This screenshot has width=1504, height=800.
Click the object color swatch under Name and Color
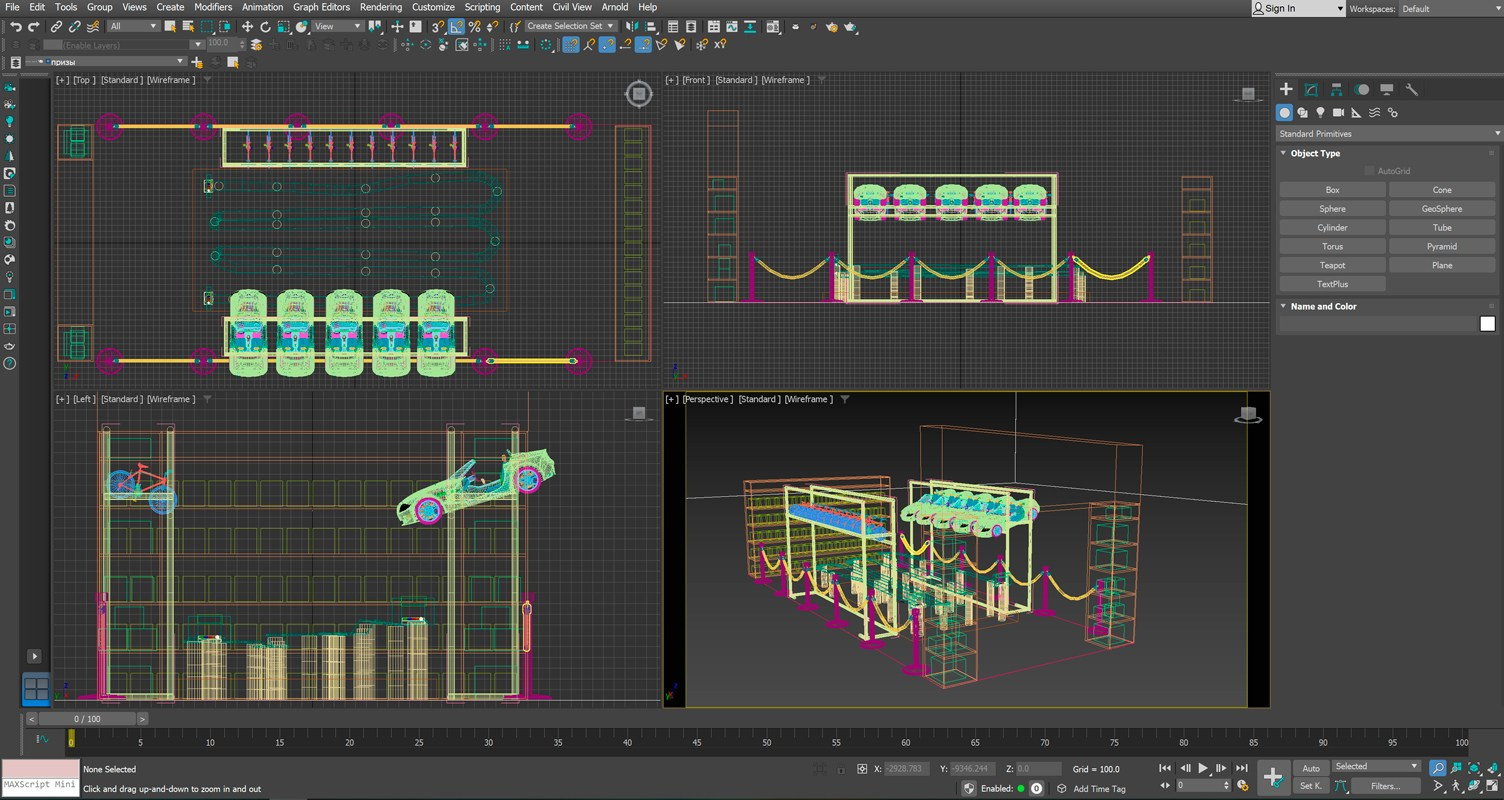pos(1487,323)
